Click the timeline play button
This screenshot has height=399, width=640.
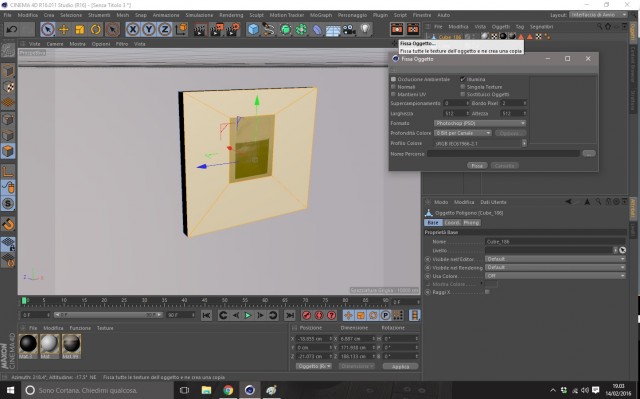click(x=247, y=315)
